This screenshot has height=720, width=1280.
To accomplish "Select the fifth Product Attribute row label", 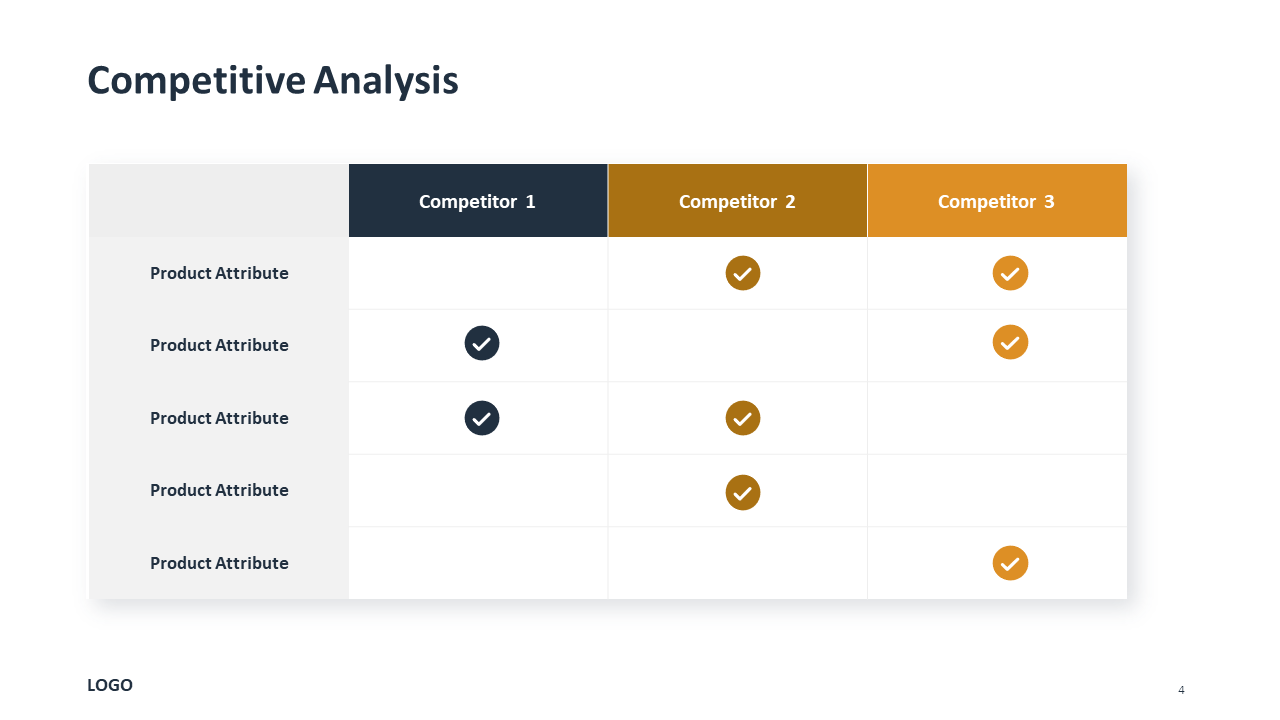I will pyautogui.click(x=219, y=563).
